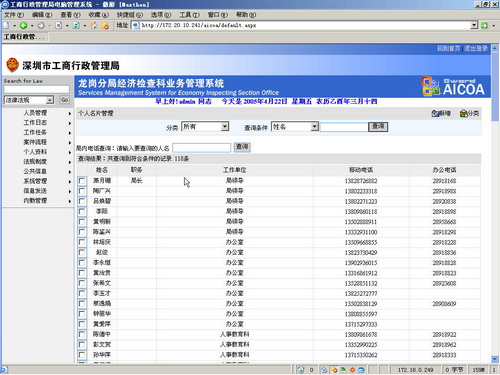The width and height of the screenshot is (500, 375).
Task: Click the internal phone name query input
Action: pos(202,147)
